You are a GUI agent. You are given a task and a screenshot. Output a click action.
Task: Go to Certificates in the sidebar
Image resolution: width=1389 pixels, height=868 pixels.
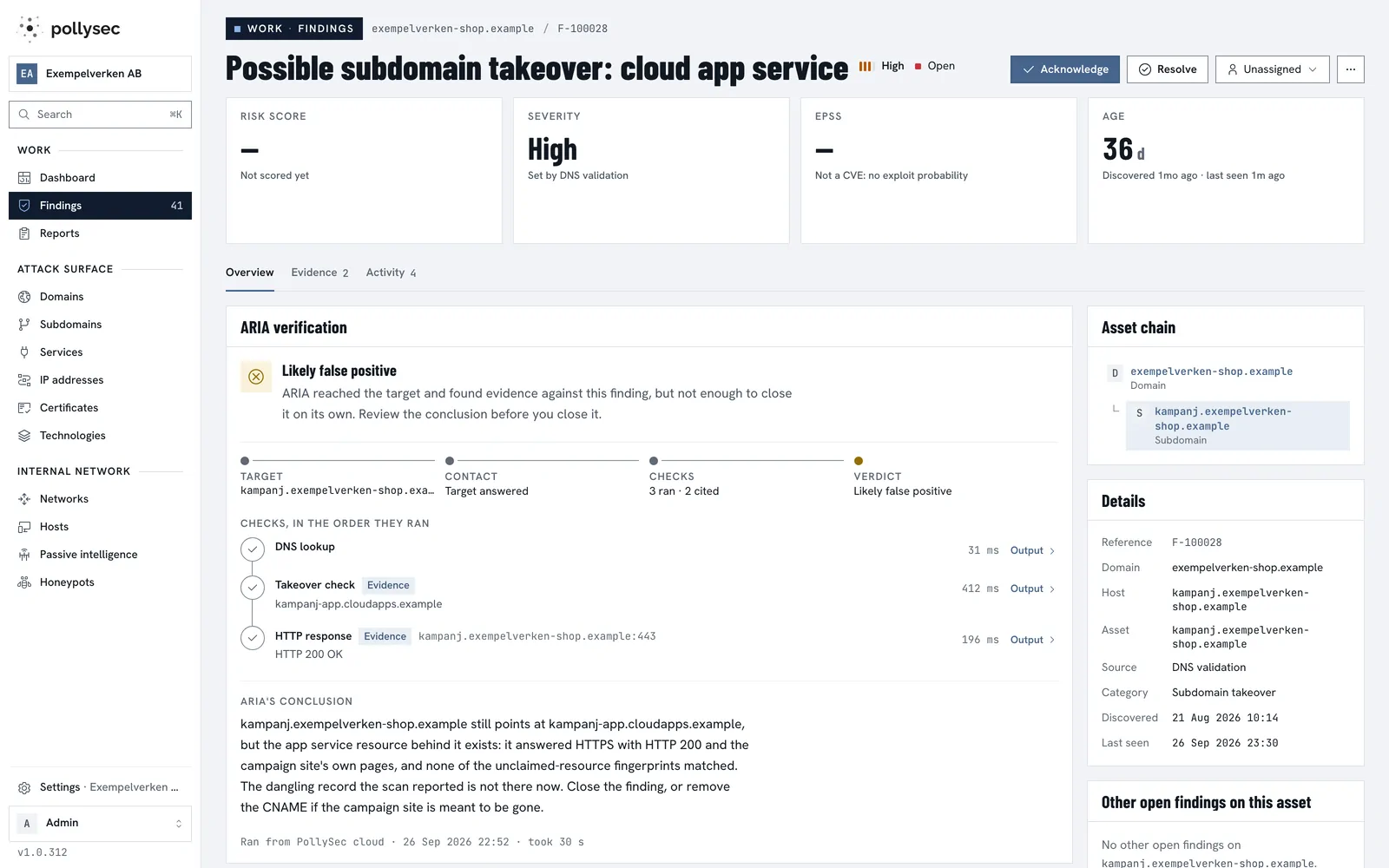[x=100, y=408]
